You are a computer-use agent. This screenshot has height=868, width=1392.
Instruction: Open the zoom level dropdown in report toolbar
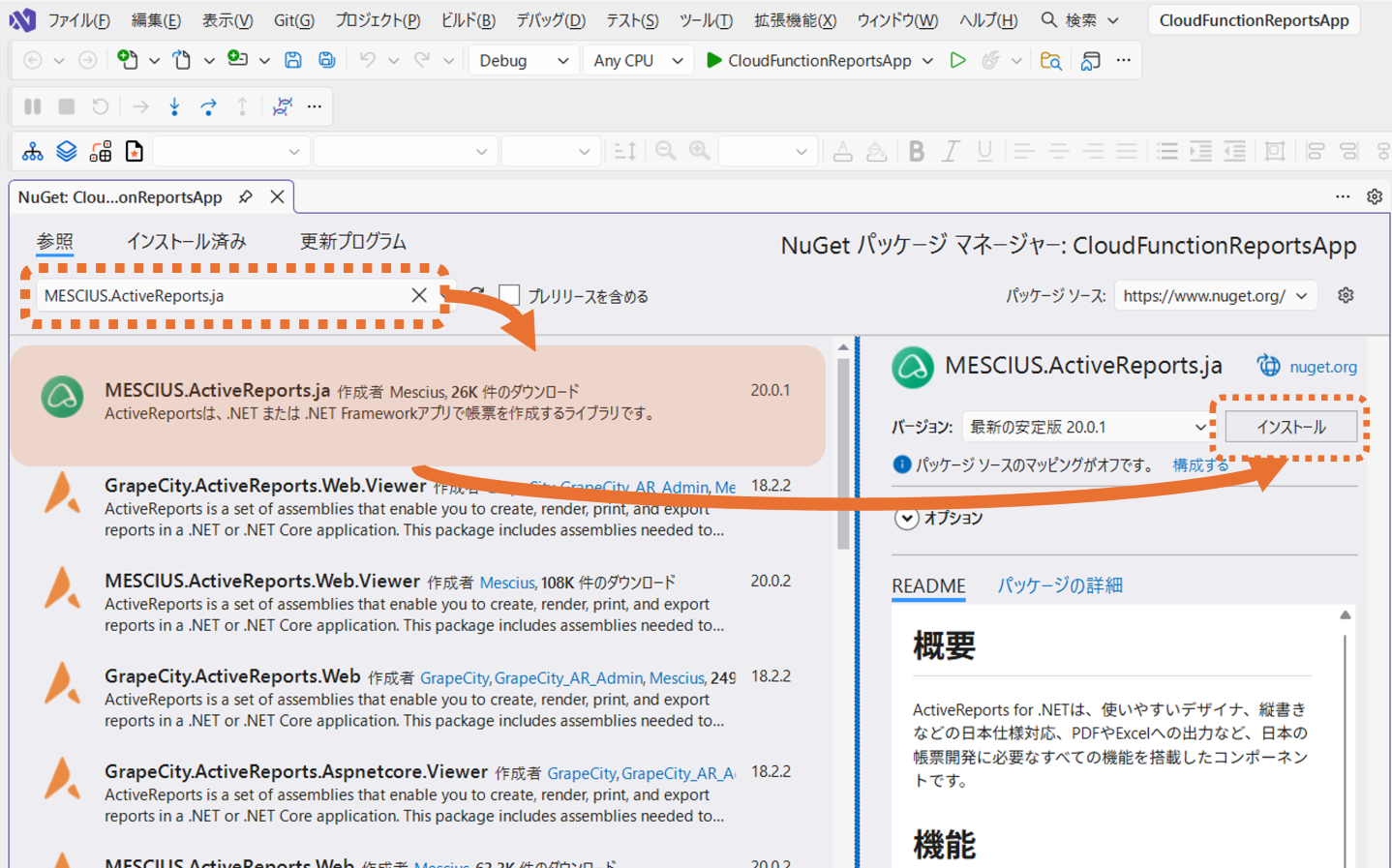tap(766, 151)
